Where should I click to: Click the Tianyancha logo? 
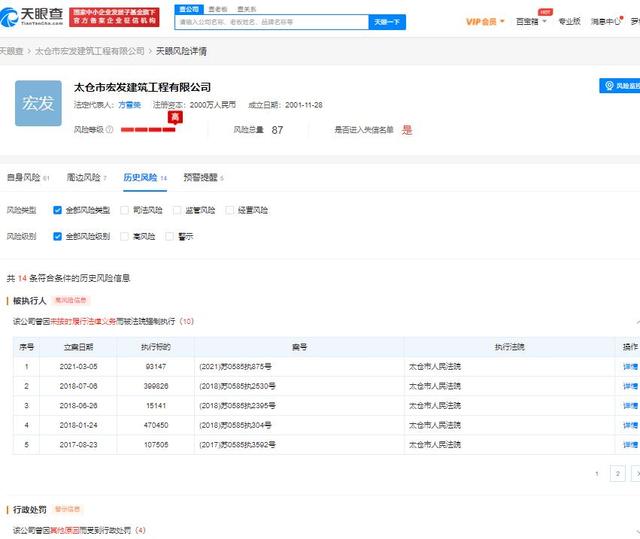point(31,17)
